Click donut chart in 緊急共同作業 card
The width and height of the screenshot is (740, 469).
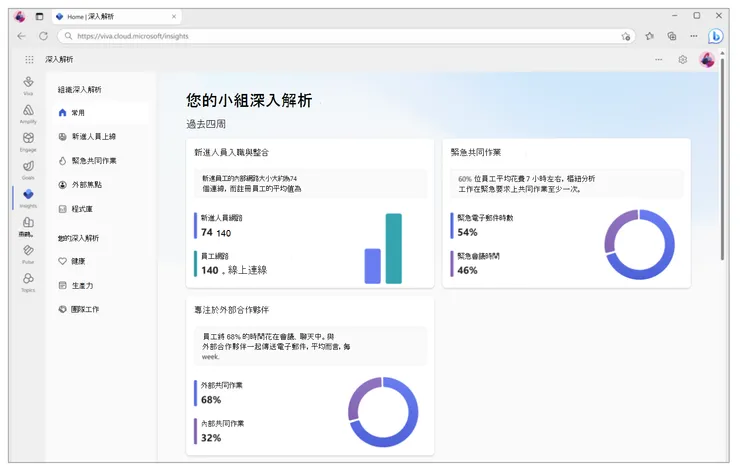639,244
